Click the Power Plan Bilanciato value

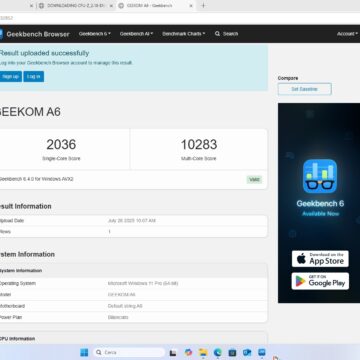(118, 317)
